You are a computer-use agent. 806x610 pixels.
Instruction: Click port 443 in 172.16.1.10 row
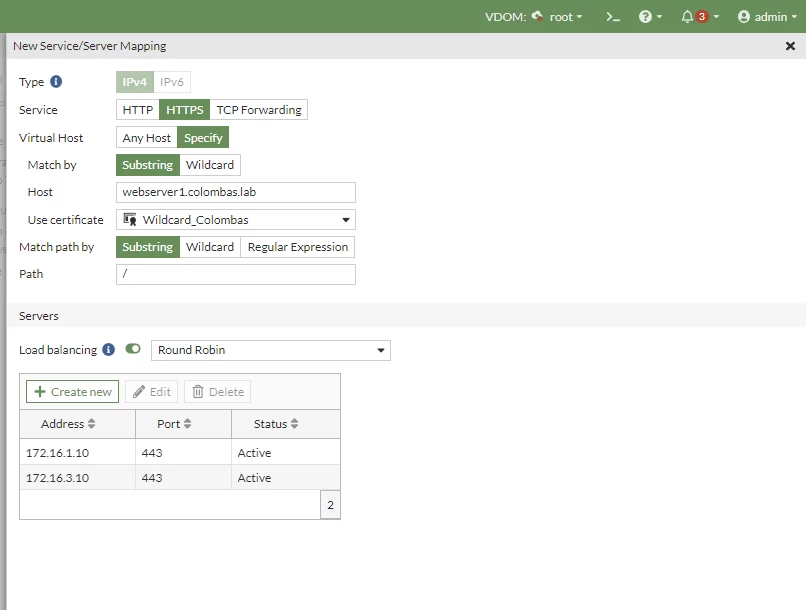click(x=152, y=453)
